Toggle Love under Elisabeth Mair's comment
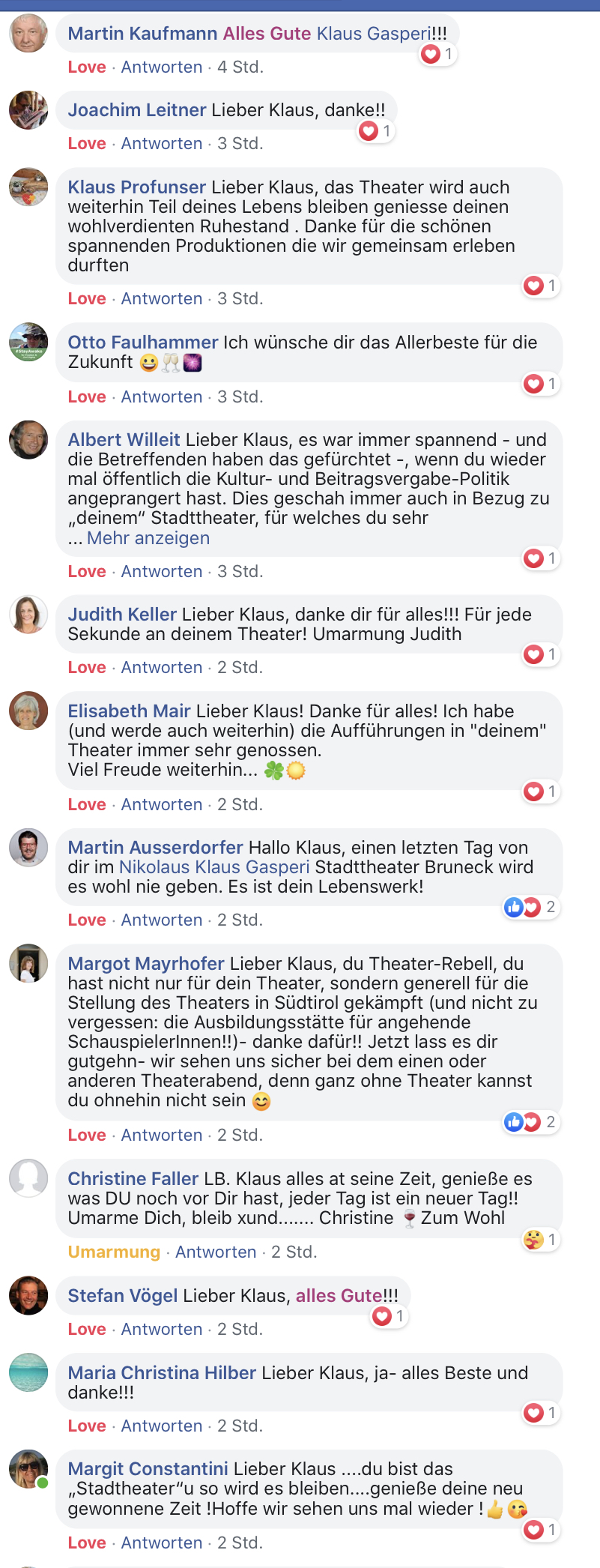 tap(87, 804)
